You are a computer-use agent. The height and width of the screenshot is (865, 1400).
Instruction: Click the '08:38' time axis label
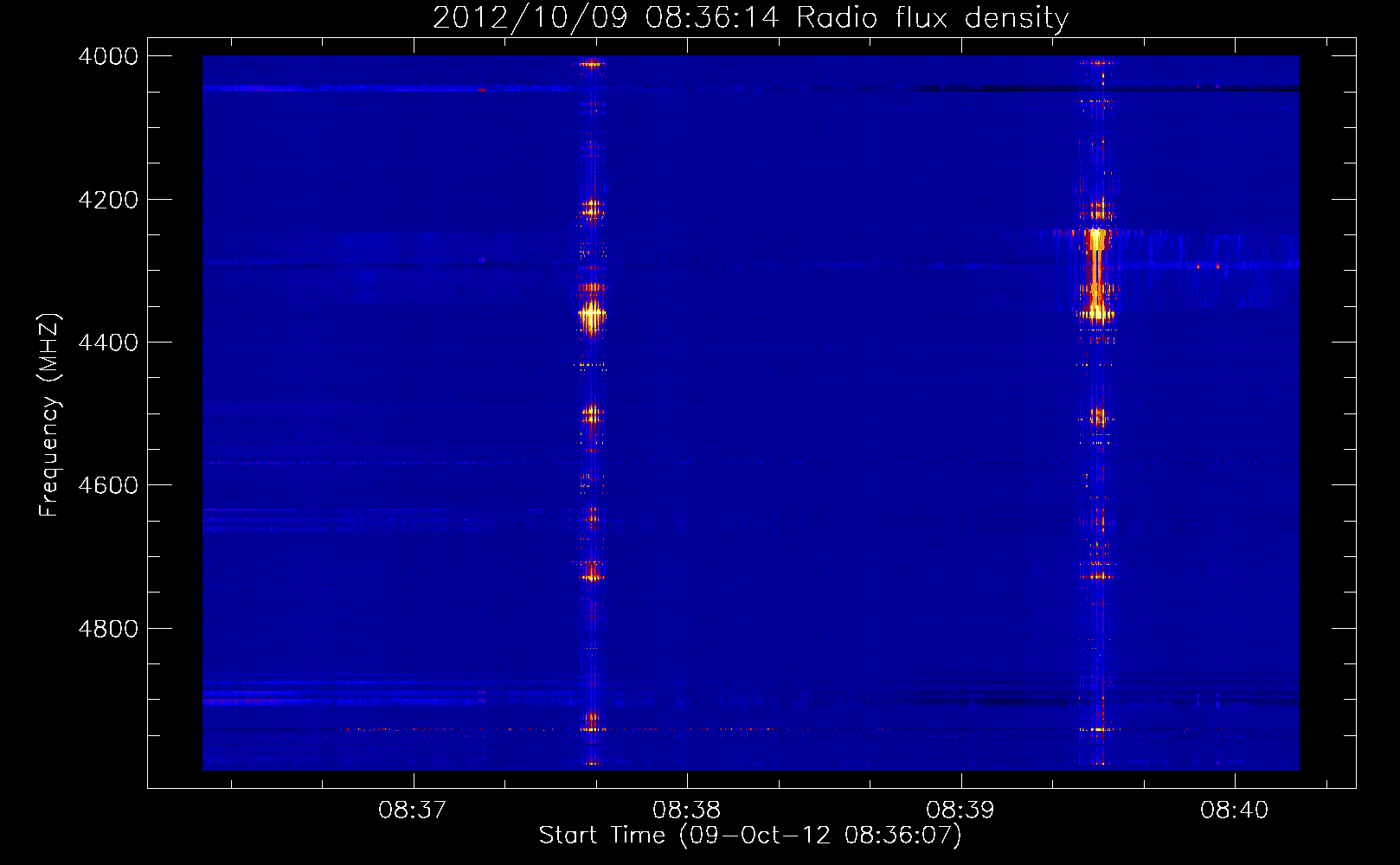[x=687, y=811]
